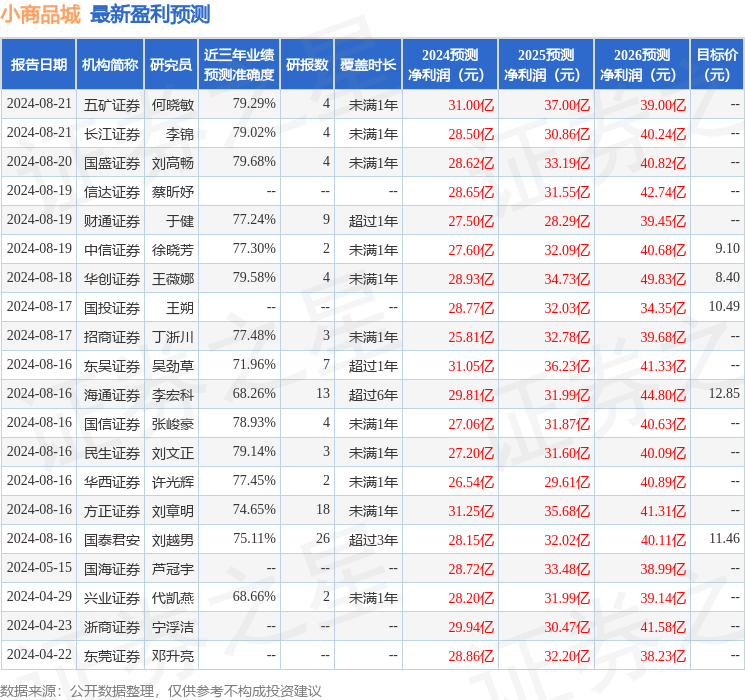
Task: Select 东莞证券 institution cell
Action: pyautogui.click(x=112, y=656)
